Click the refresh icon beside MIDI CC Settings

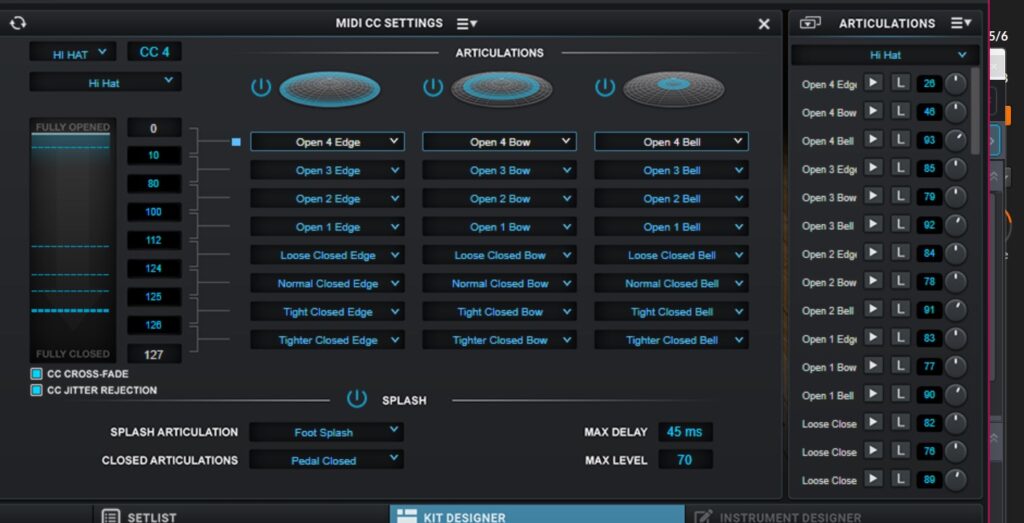pyautogui.click(x=17, y=23)
